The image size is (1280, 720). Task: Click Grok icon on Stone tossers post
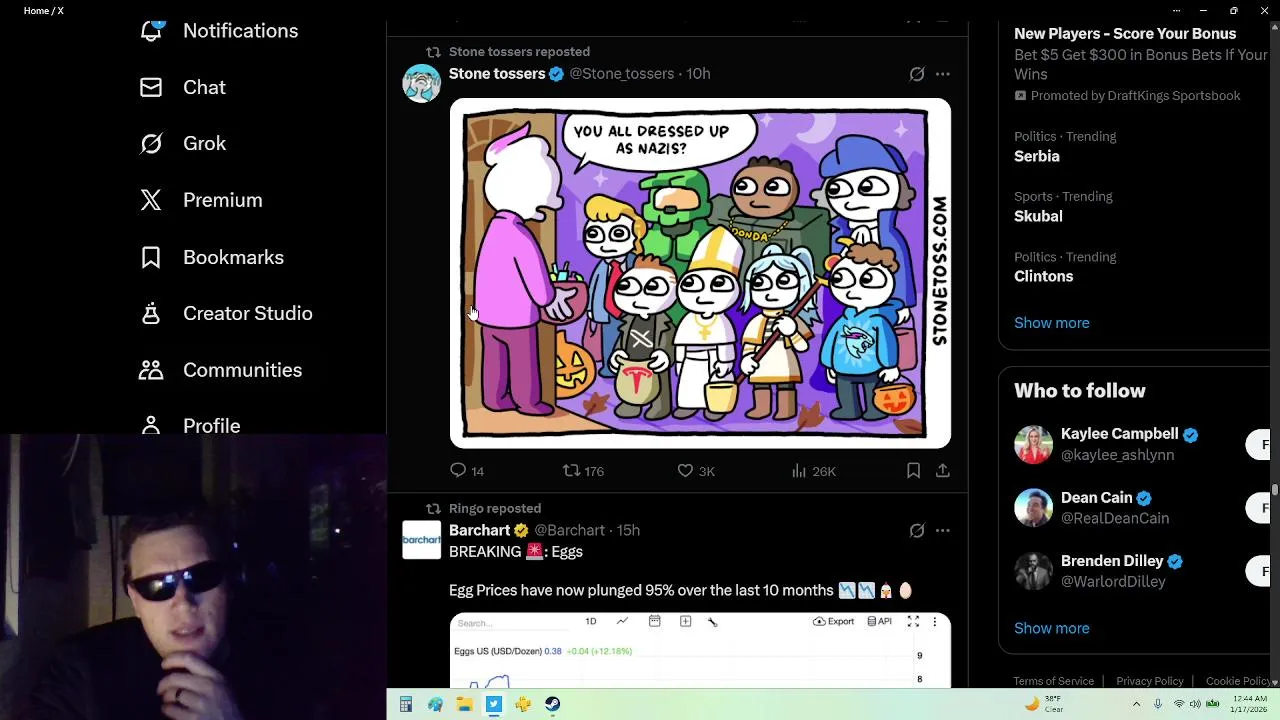coord(917,74)
